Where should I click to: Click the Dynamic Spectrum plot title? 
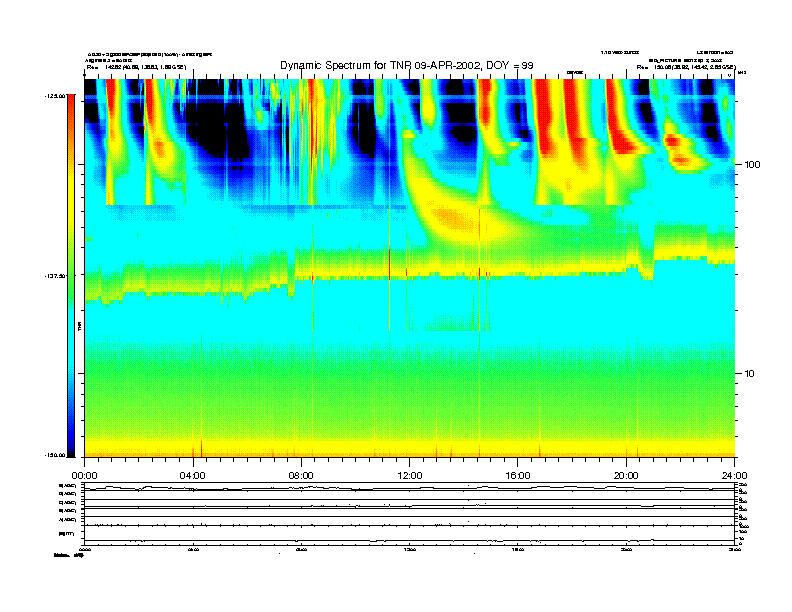[407, 65]
